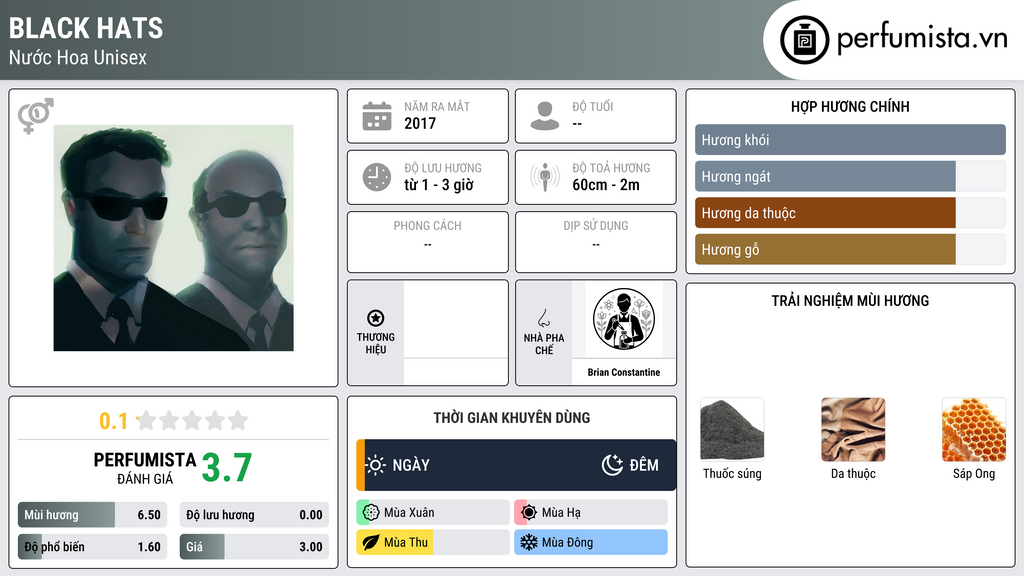Click the five-star rating row

(193, 421)
